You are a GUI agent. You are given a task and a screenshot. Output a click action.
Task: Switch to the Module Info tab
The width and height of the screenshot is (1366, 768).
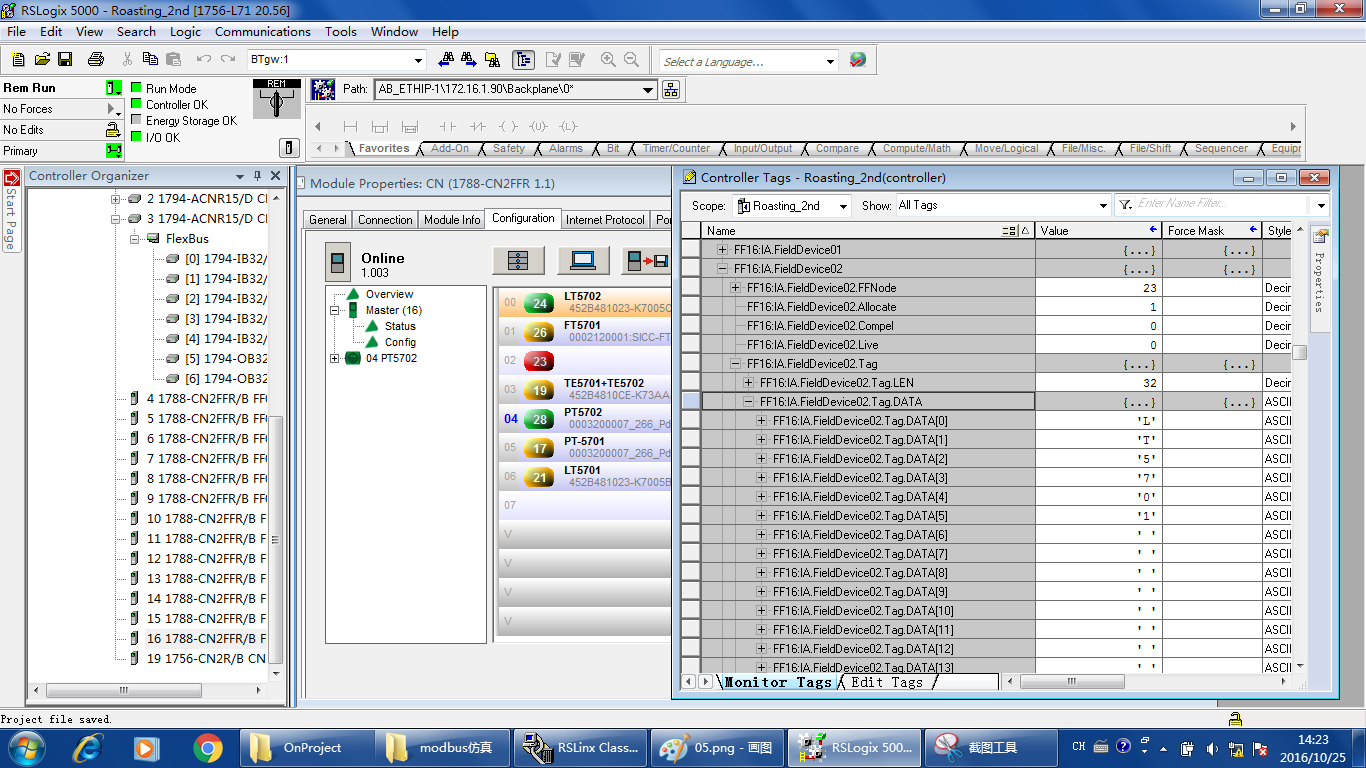click(x=452, y=220)
